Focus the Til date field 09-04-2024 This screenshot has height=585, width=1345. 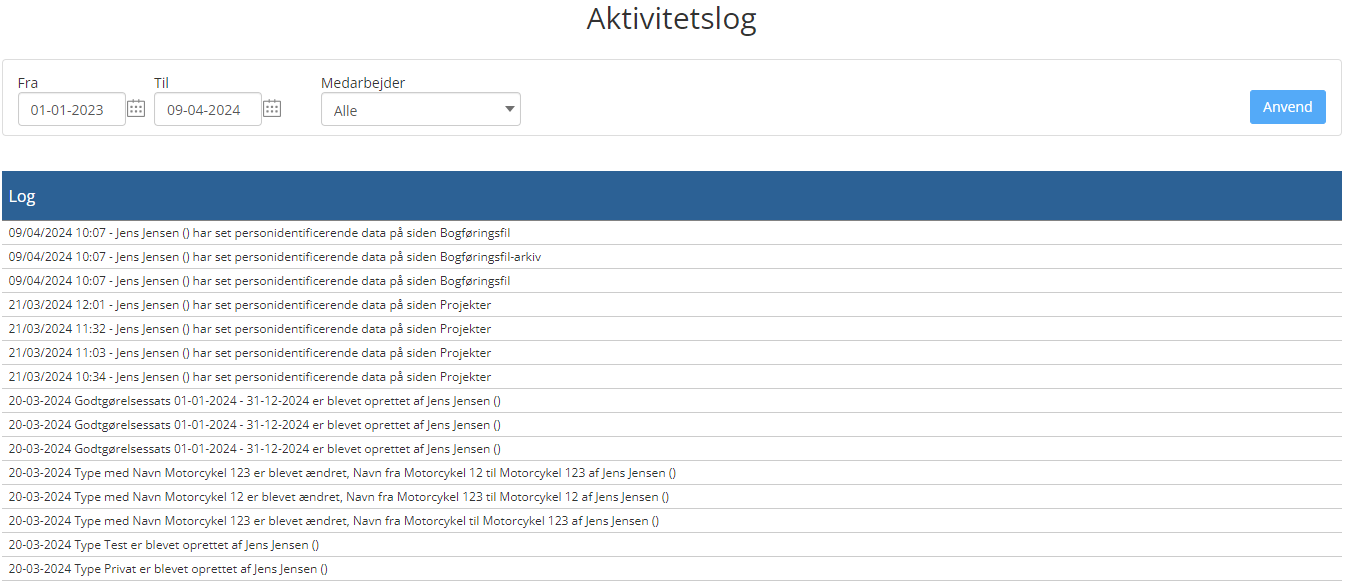208,109
